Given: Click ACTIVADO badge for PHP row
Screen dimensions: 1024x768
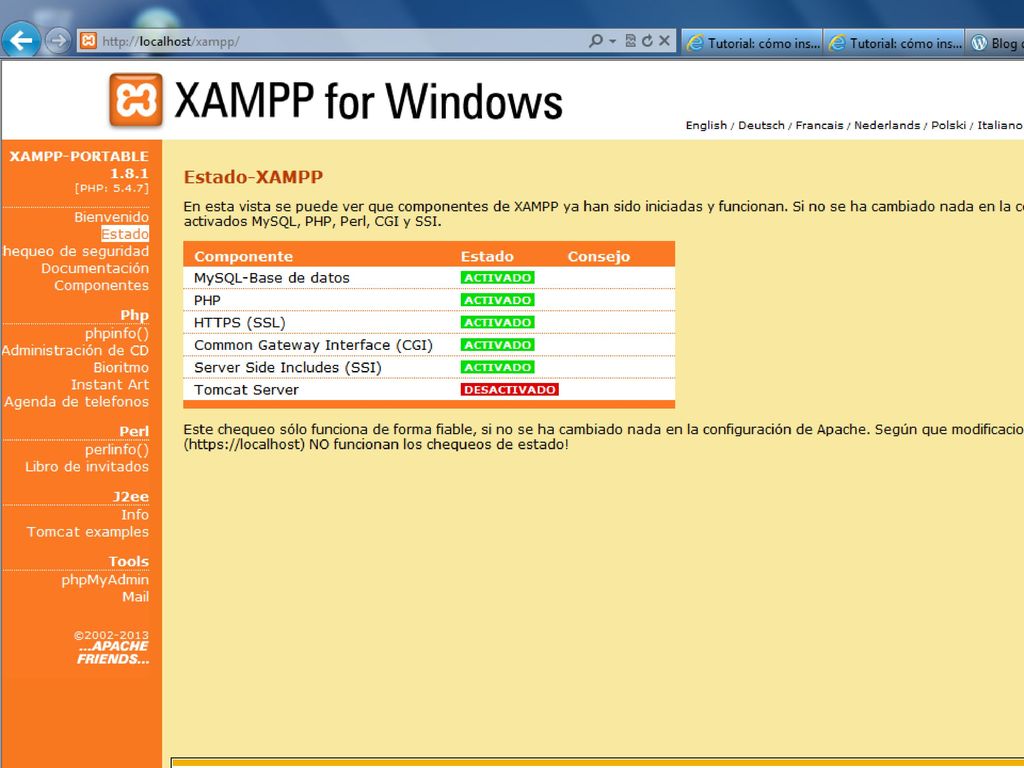Looking at the screenshot, I should click(x=498, y=300).
